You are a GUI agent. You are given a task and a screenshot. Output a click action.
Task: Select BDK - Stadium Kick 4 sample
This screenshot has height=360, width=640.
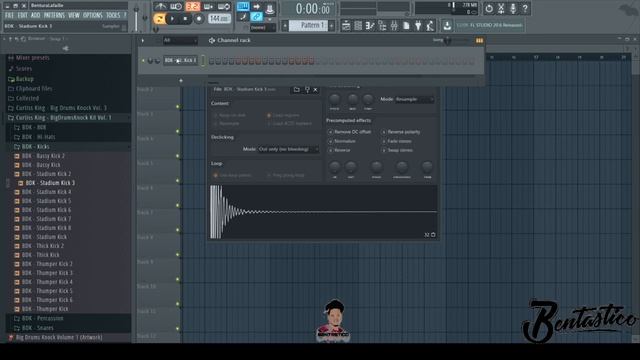click(46, 192)
